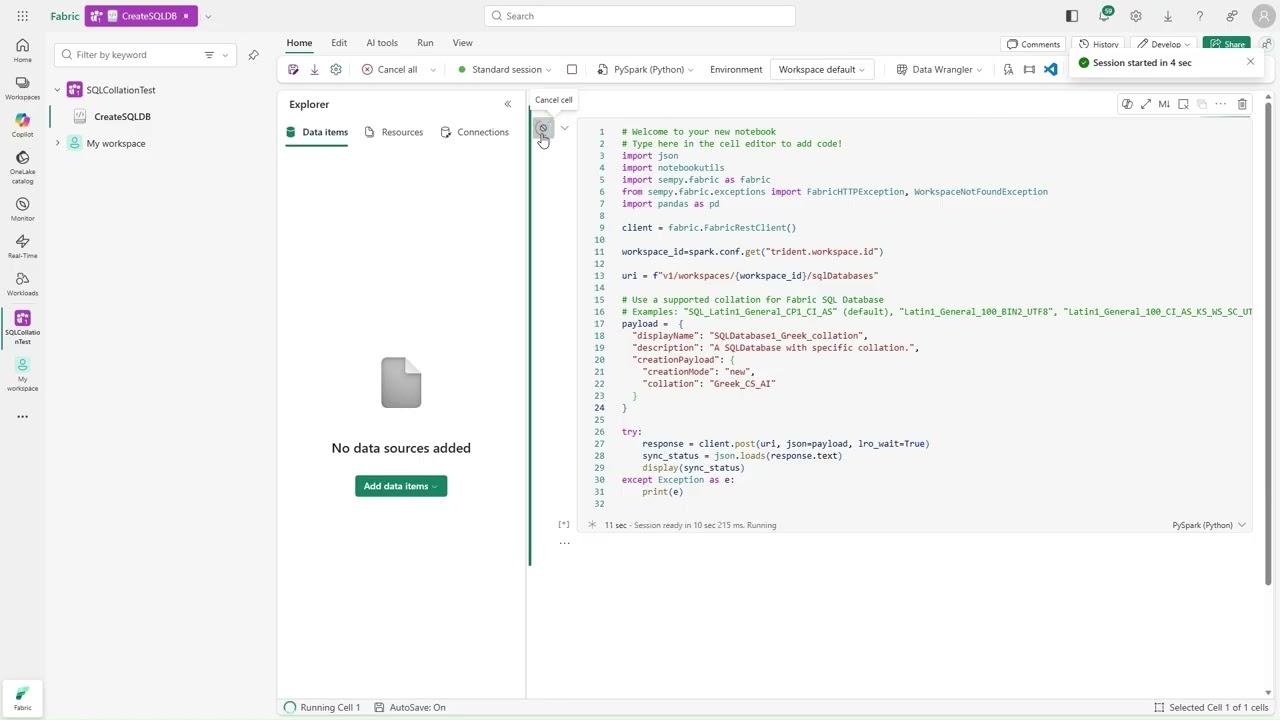Screen dimensions: 1280x720
Task: Change cell language PySpark (Python) at cell bottom
Action: (1209, 525)
